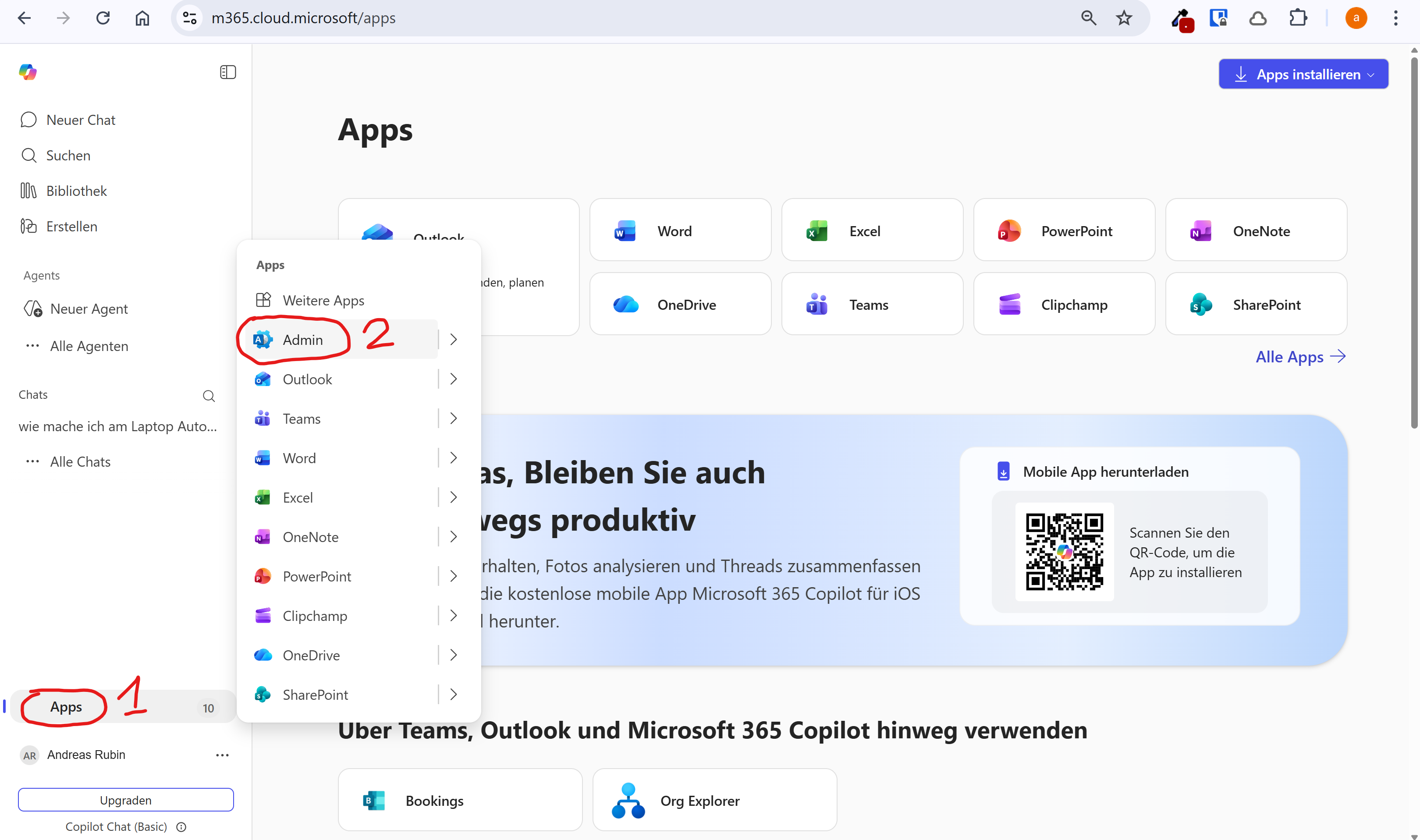Viewport: 1420px width, 840px height.
Task: Open the browser extensions icon
Action: 1298,18
